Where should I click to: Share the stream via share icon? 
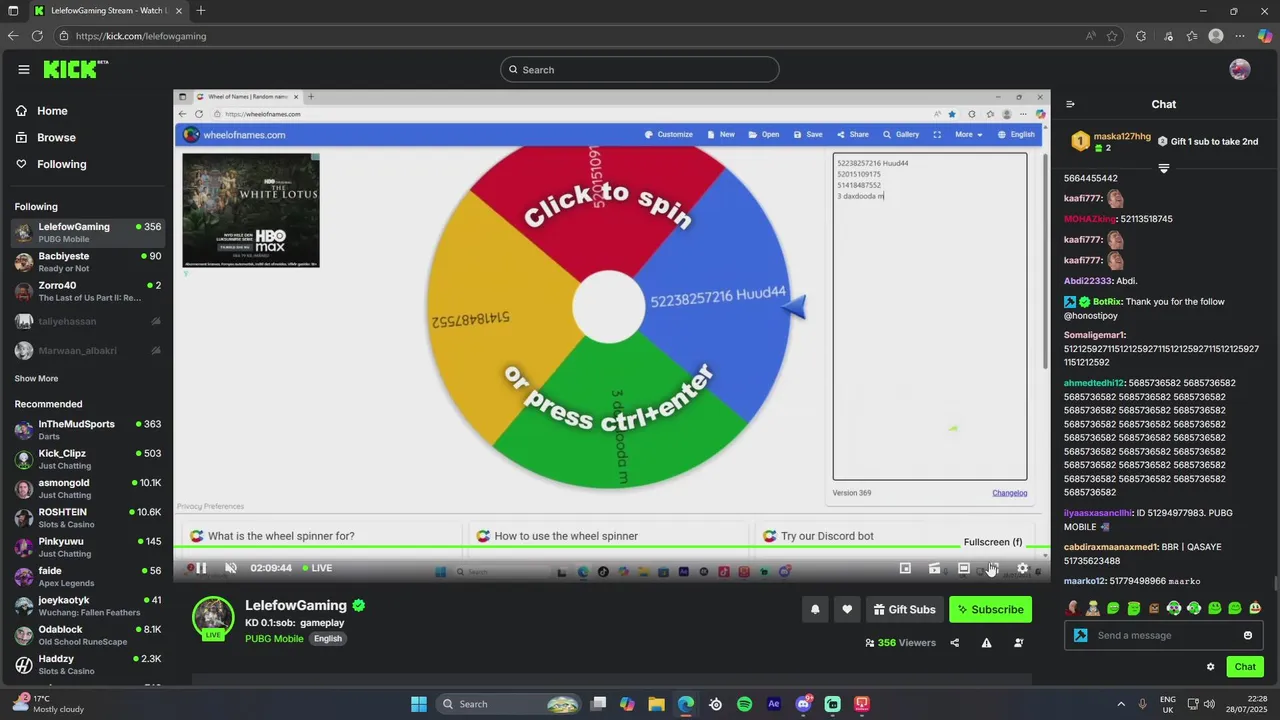point(954,643)
